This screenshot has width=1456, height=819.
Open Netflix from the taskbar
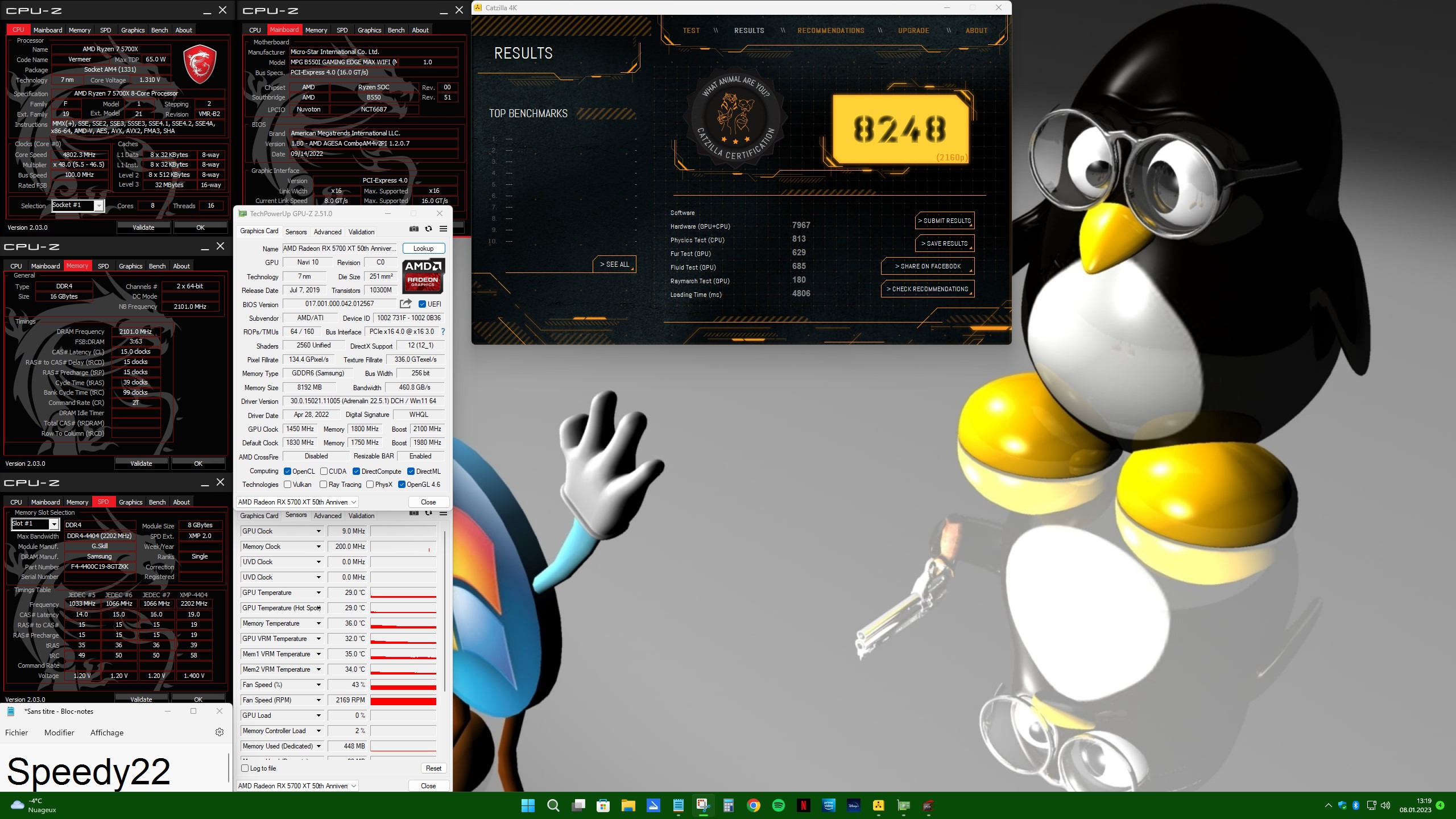pyautogui.click(x=804, y=805)
